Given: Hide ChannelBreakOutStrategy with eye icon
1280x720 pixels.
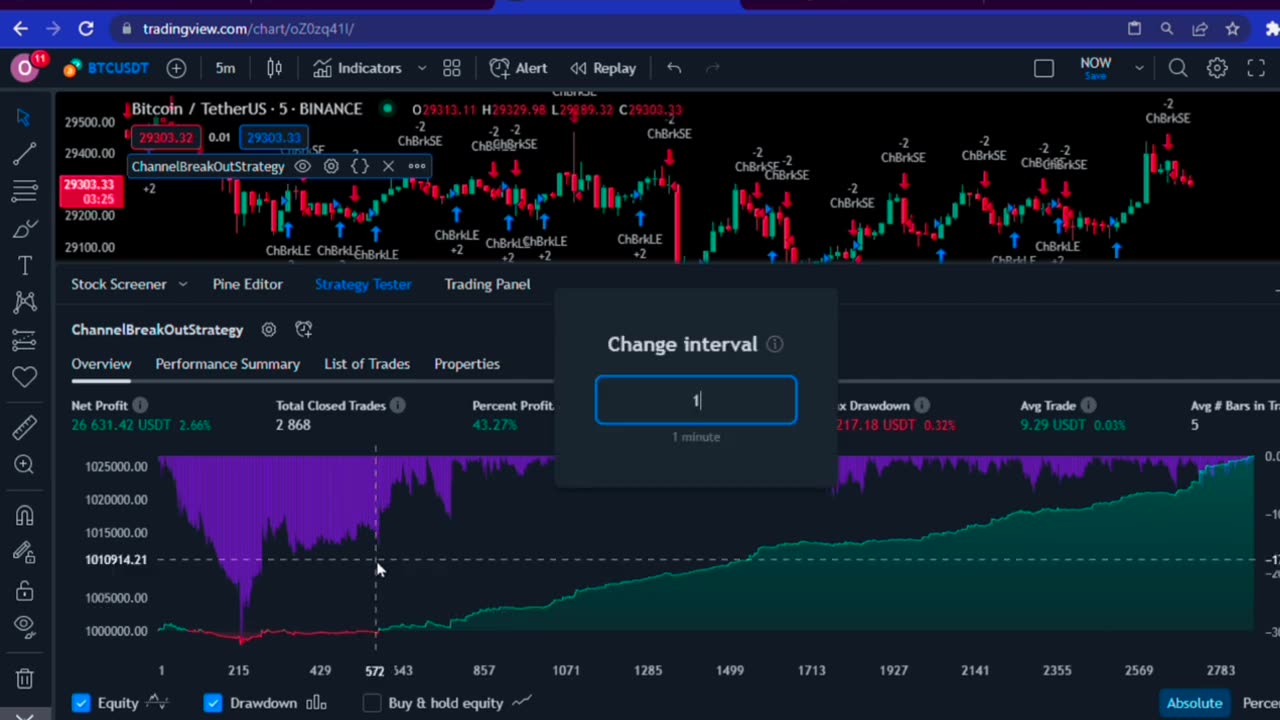Looking at the screenshot, I should click(x=302, y=166).
